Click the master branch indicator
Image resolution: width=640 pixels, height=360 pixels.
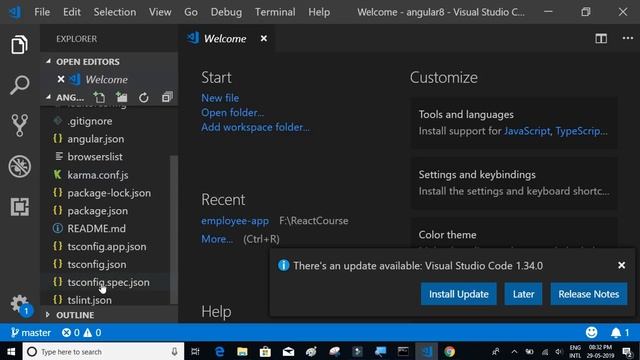(31, 333)
